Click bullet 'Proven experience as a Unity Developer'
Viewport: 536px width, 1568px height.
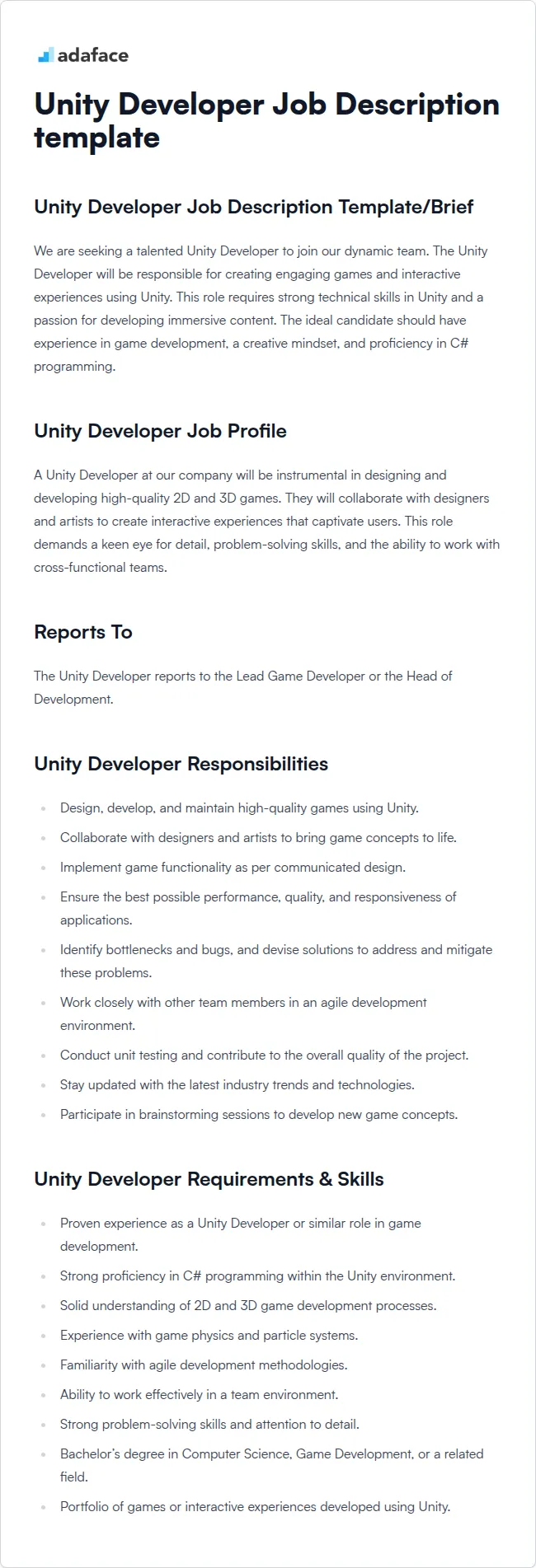click(x=241, y=1234)
